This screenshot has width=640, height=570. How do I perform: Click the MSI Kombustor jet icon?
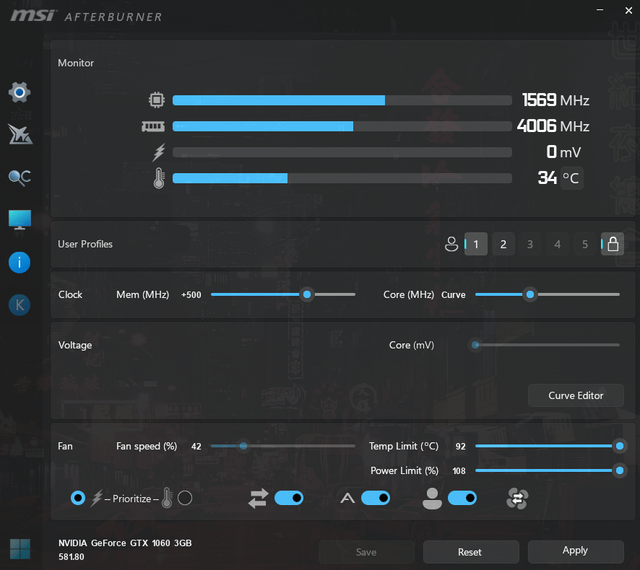tap(19, 135)
